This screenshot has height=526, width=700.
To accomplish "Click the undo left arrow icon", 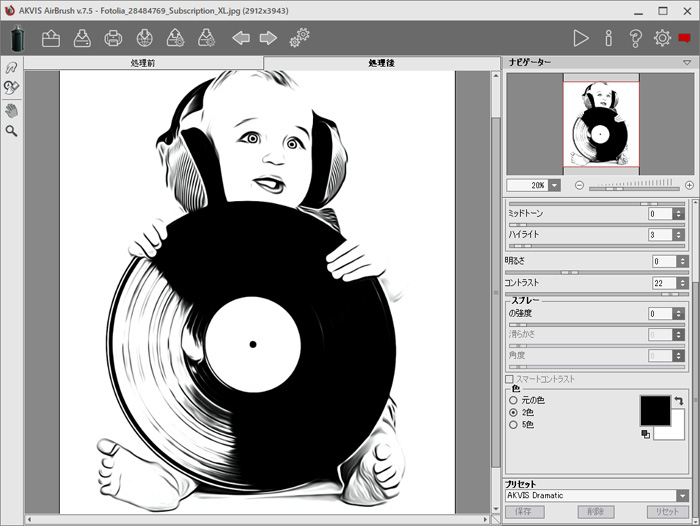I will point(241,39).
